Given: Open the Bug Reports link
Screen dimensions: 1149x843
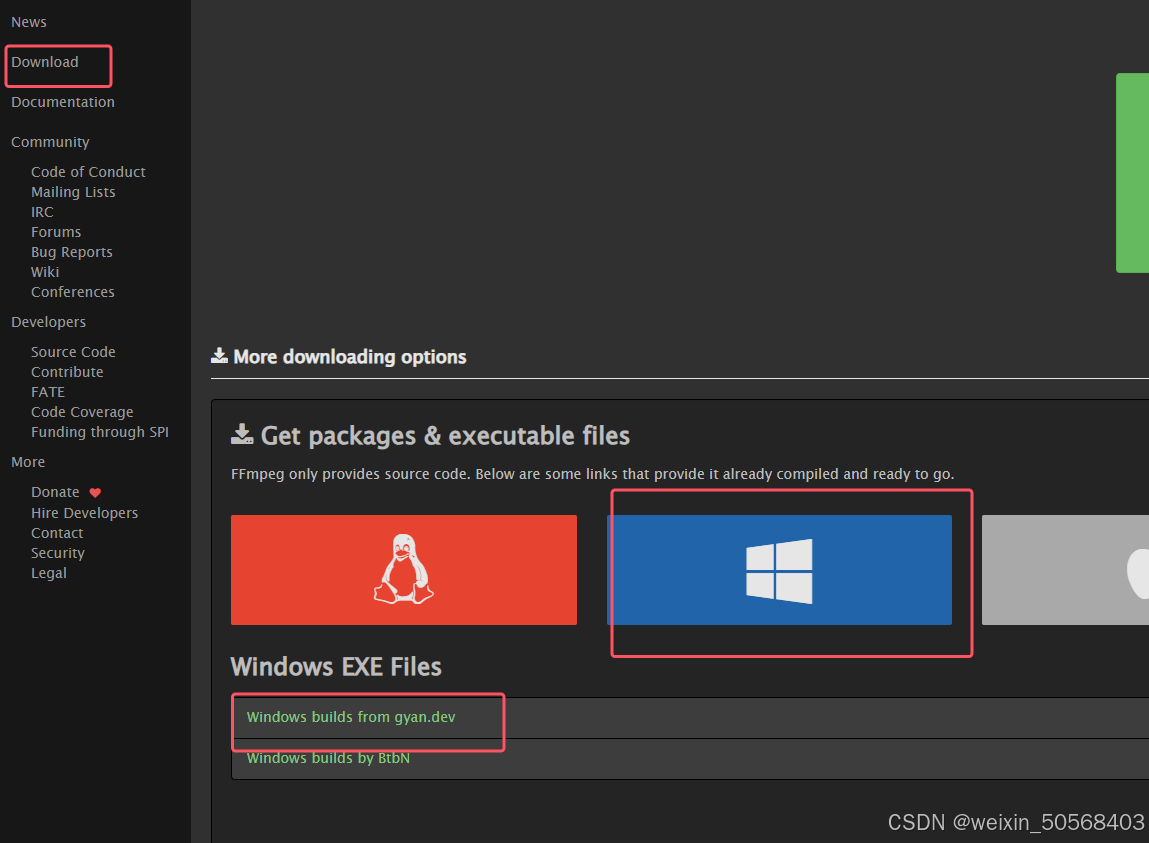Looking at the screenshot, I should tap(72, 252).
